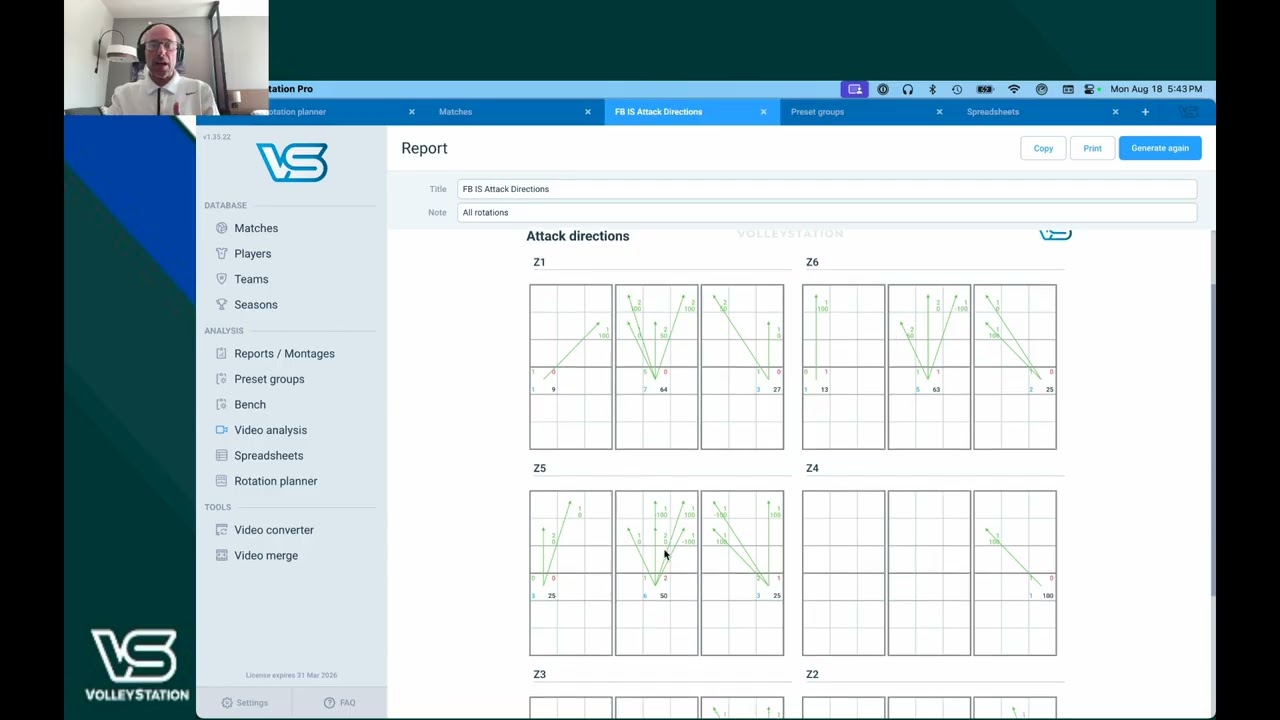Screen dimensions: 1280x720
Task: Open the Players section
Action: pos(252,254)
